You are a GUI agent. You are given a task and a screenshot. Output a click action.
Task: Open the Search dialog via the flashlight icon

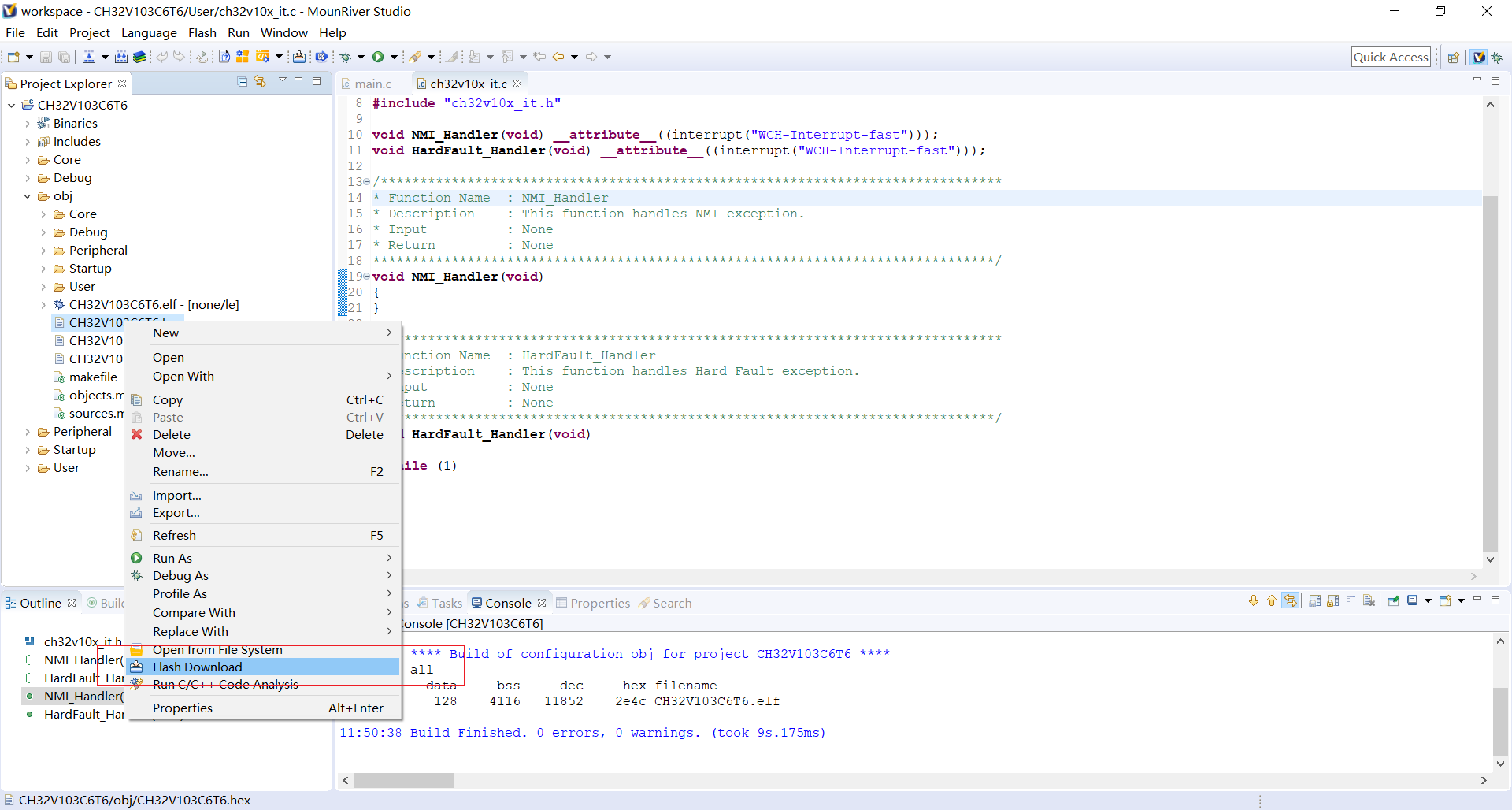coord(417,57)
